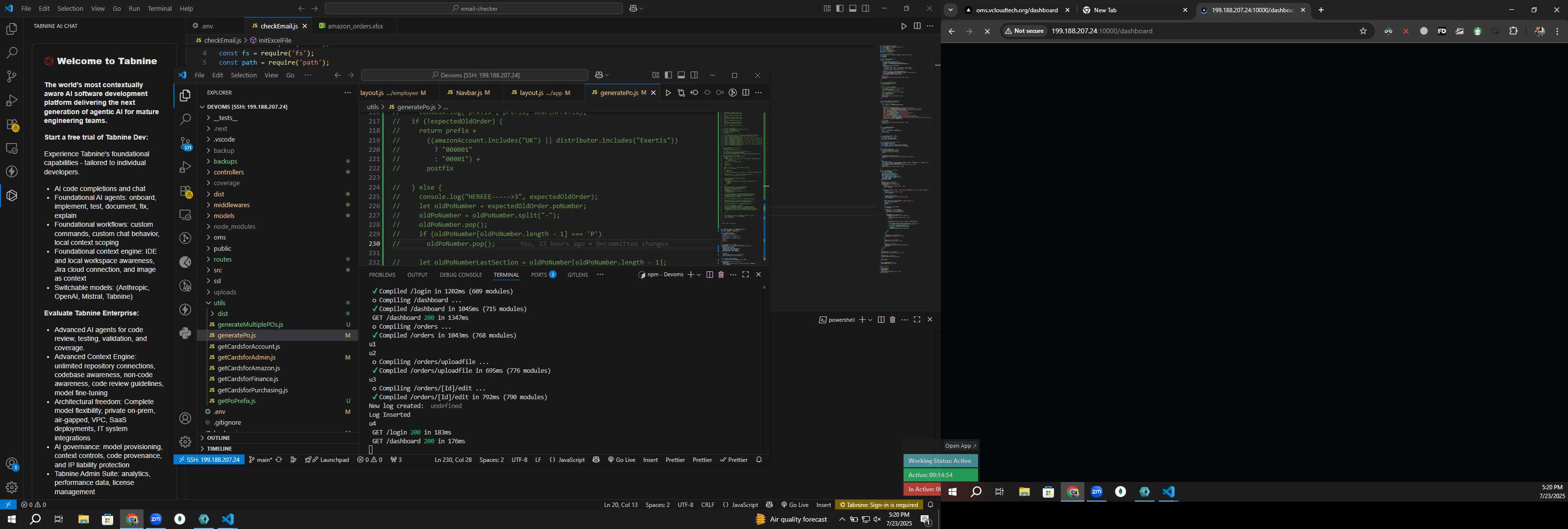Kill the powershell terminal in email-checker window
Image resolution: width=1568 pixels, height=529 pixels.
coord(892,319)
